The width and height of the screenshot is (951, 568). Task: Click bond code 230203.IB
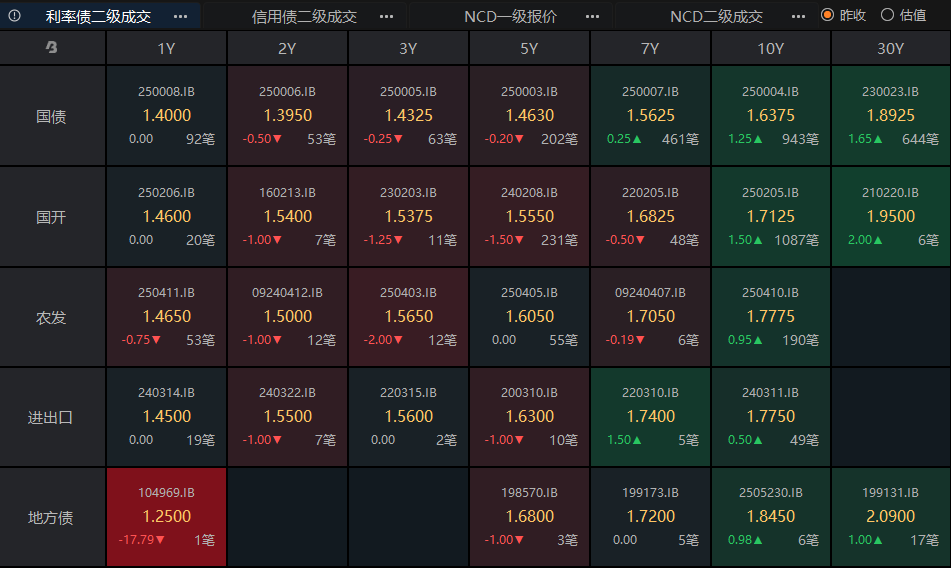[408, 192]
